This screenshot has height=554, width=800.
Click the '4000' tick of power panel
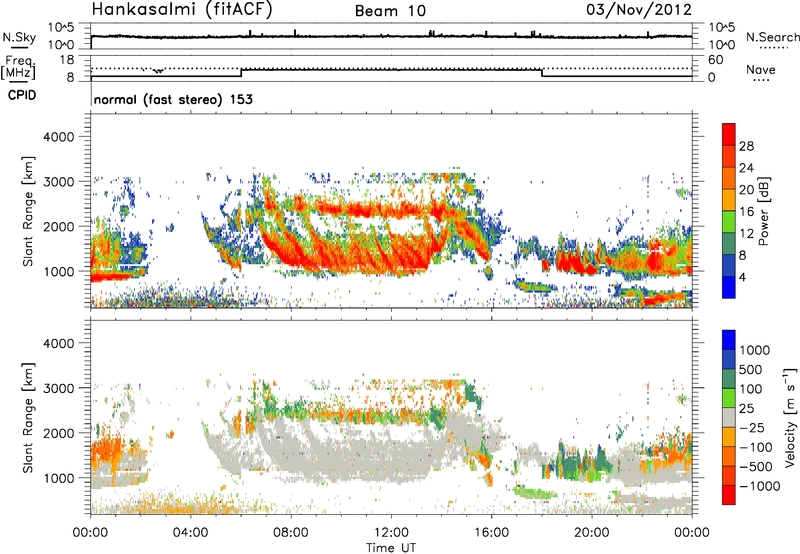click(58, 137)
